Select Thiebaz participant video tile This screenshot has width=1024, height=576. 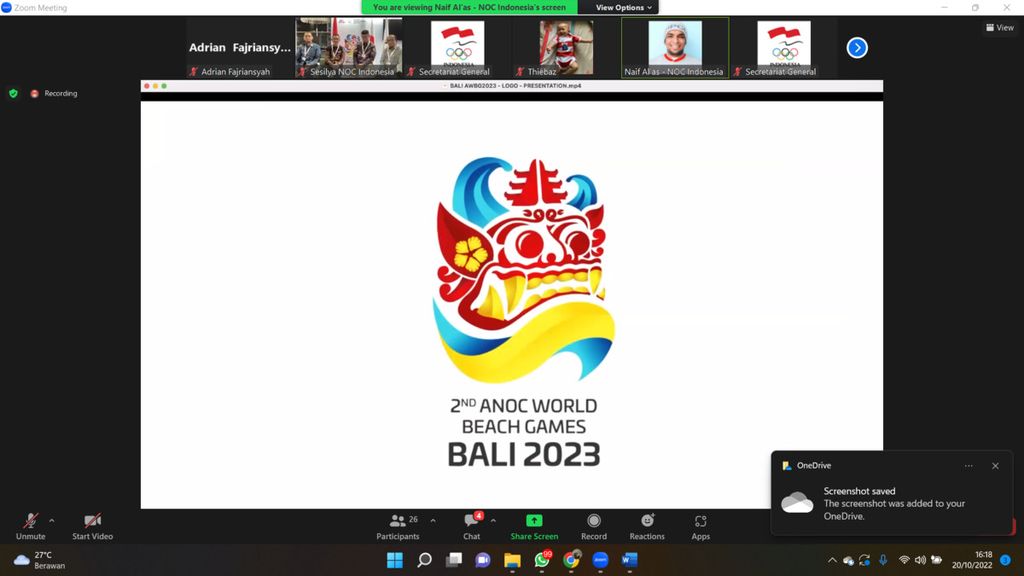[566, 48]
